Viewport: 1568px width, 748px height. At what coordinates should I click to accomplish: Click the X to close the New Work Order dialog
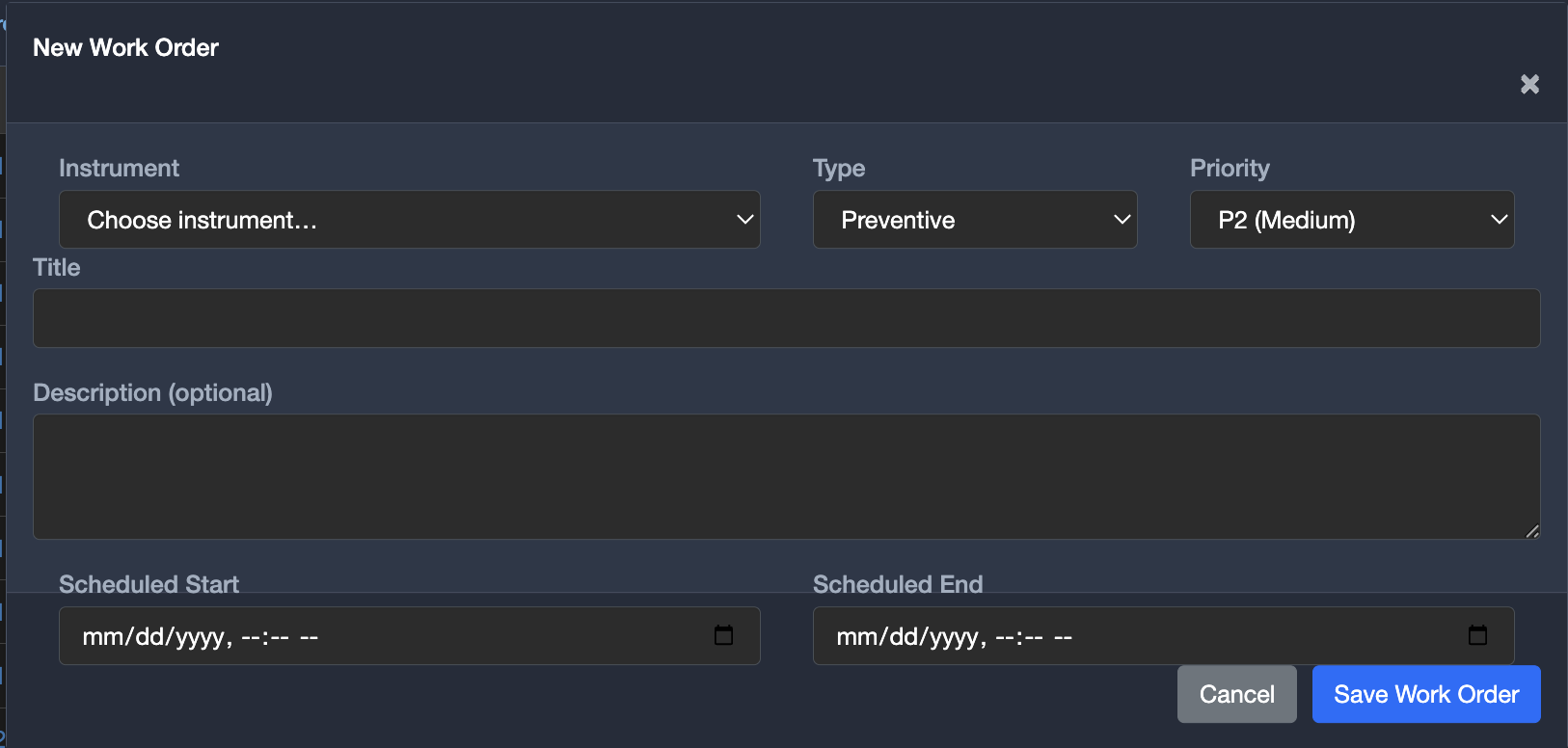click(1528, 84)
